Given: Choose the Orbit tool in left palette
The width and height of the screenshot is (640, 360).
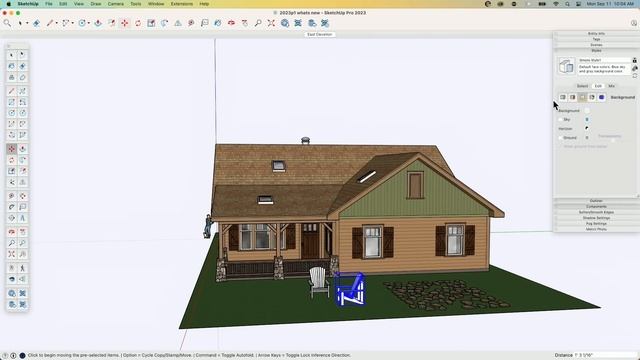Looking at the screenshot, I should (11, 232).
